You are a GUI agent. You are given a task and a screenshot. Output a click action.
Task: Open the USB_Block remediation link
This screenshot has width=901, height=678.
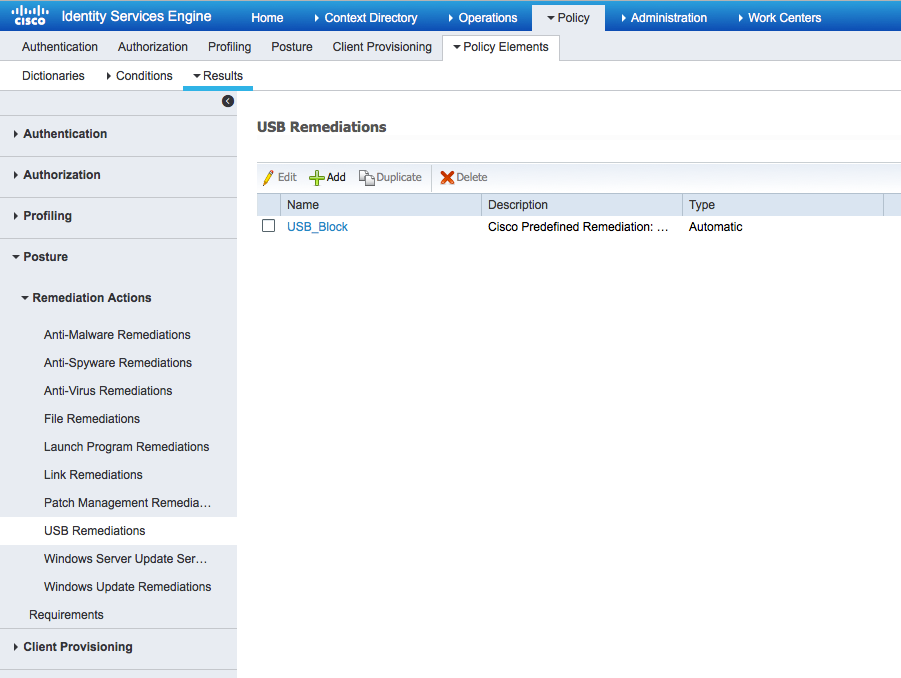tap(317, 227)
